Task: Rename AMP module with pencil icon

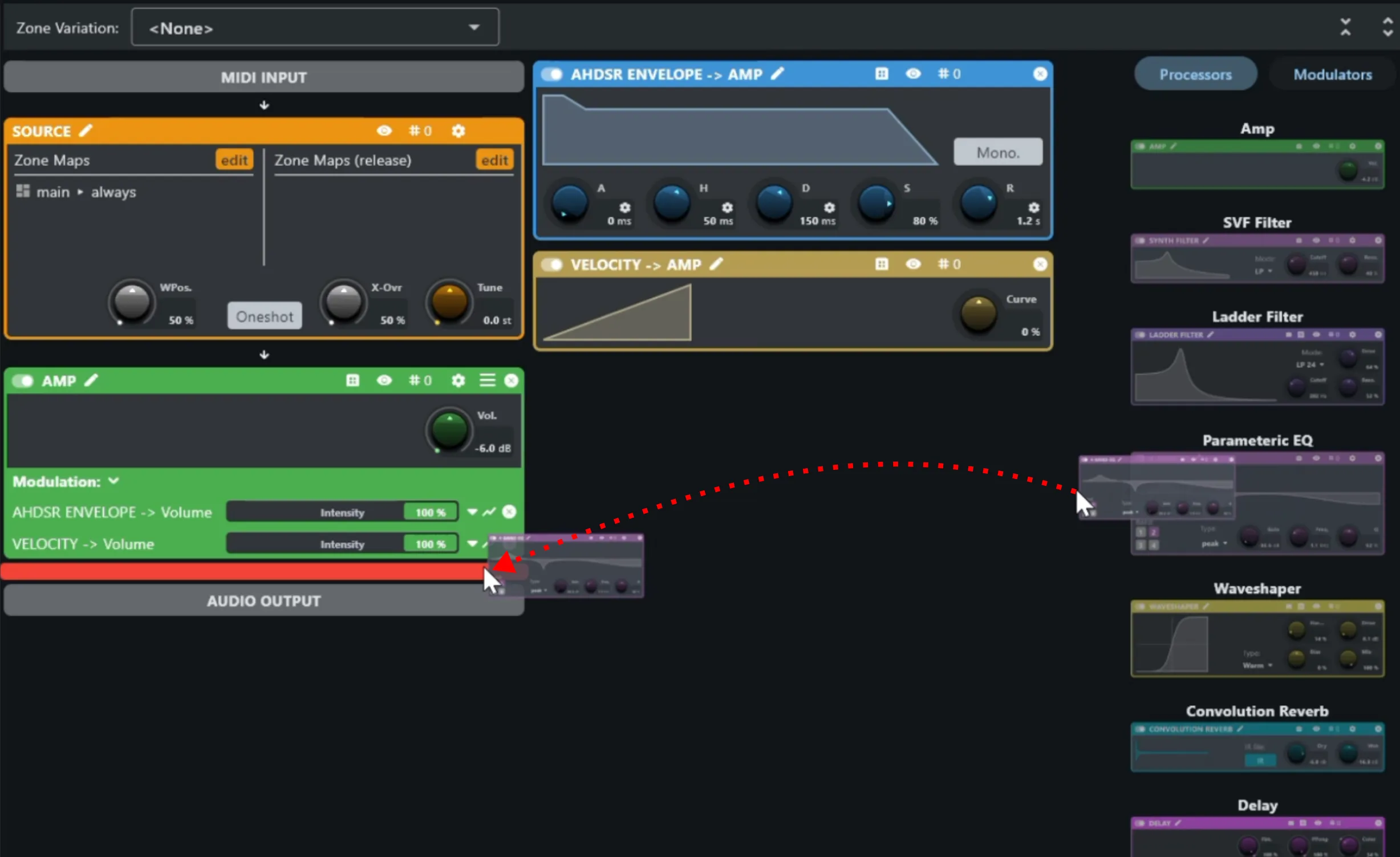Action: point(91,380)
